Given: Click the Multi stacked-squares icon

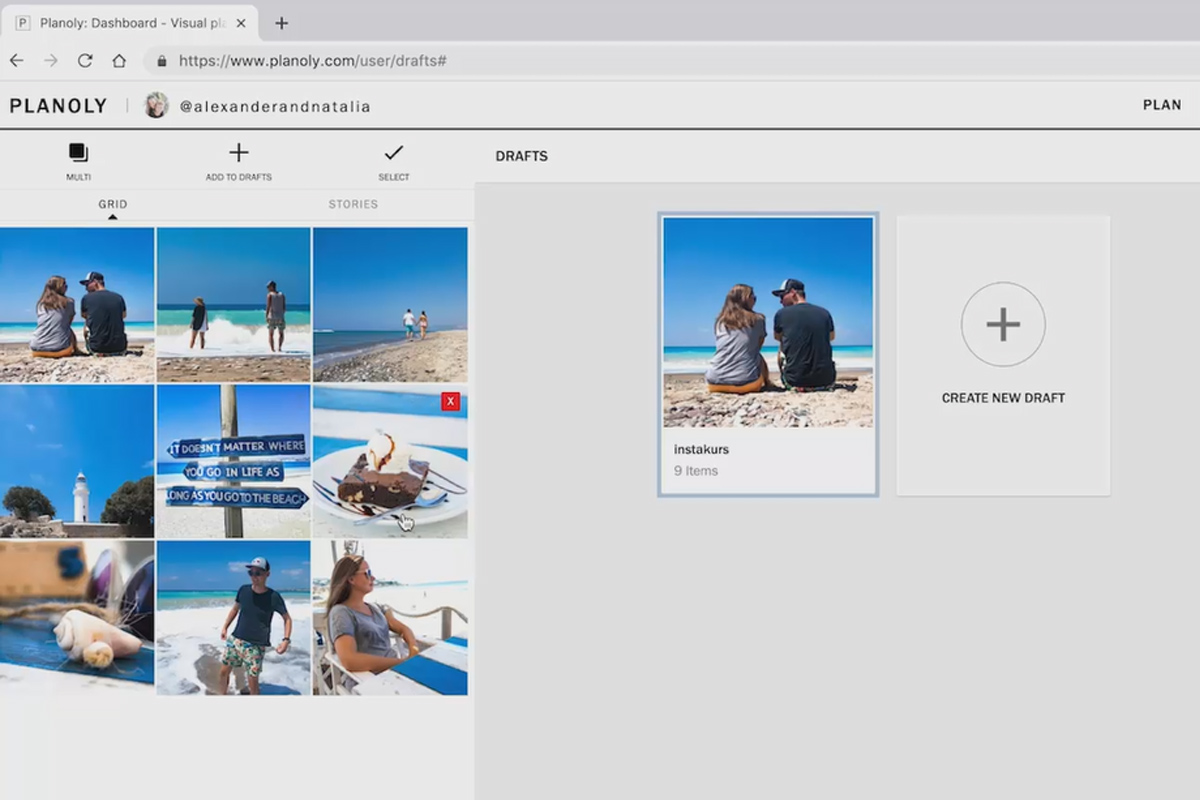Looking at the screenshot, I should 78,153.
